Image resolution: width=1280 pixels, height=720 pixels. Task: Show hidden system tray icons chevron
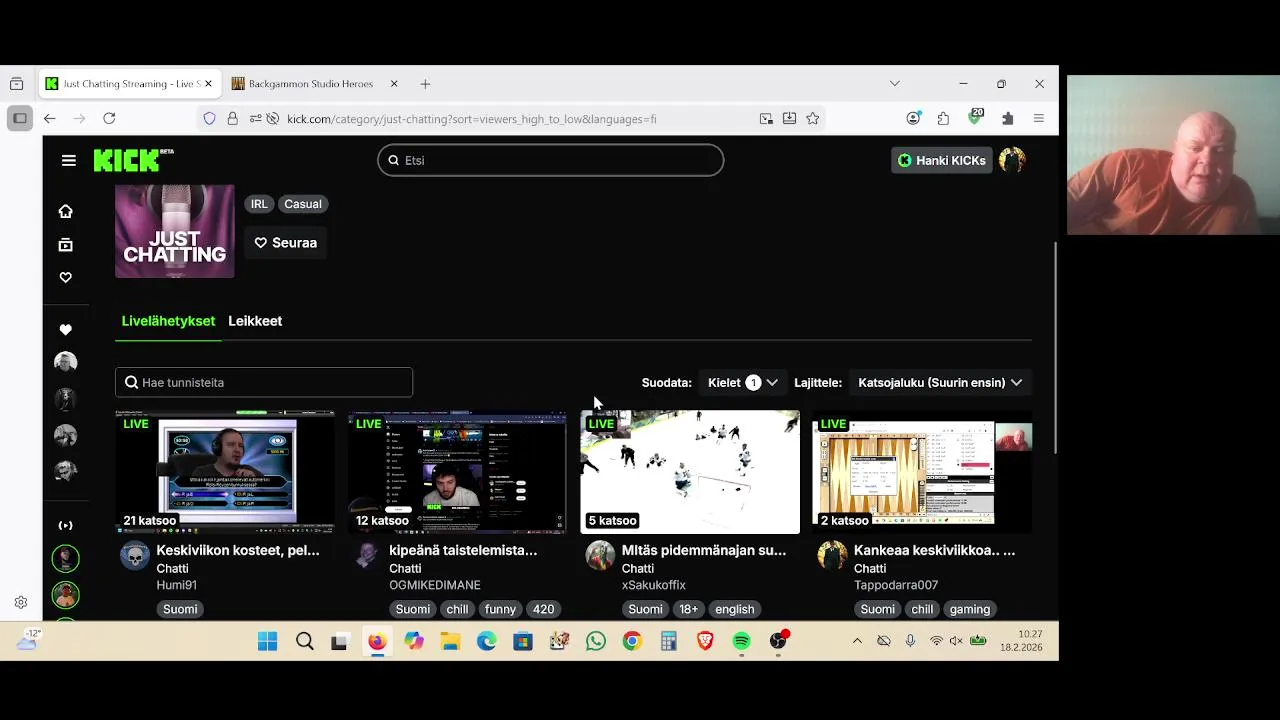pos(857,641)
